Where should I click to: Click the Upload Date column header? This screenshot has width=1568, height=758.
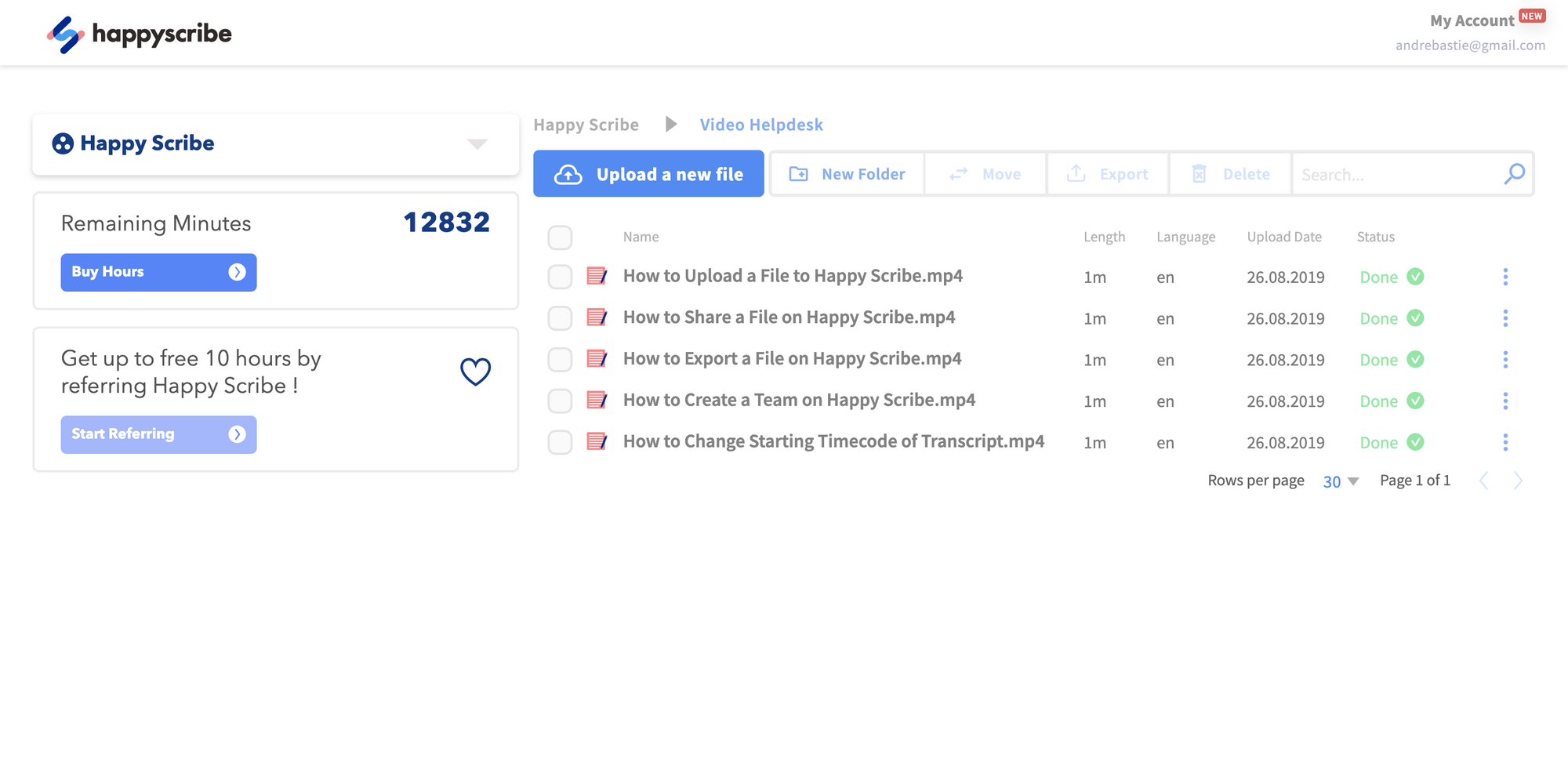pyautogui.click(x=1284, y=237)
